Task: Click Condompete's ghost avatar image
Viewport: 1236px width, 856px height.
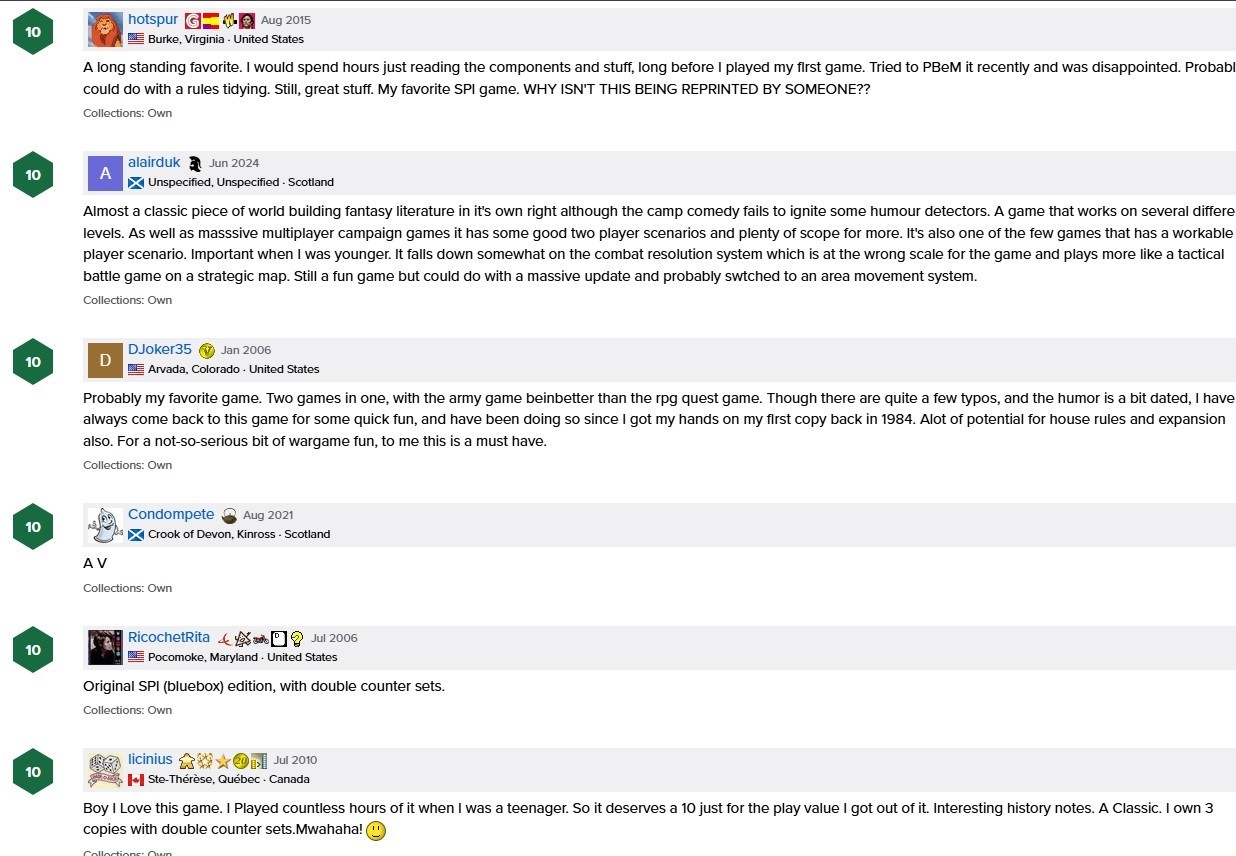Action: point(105,525)
